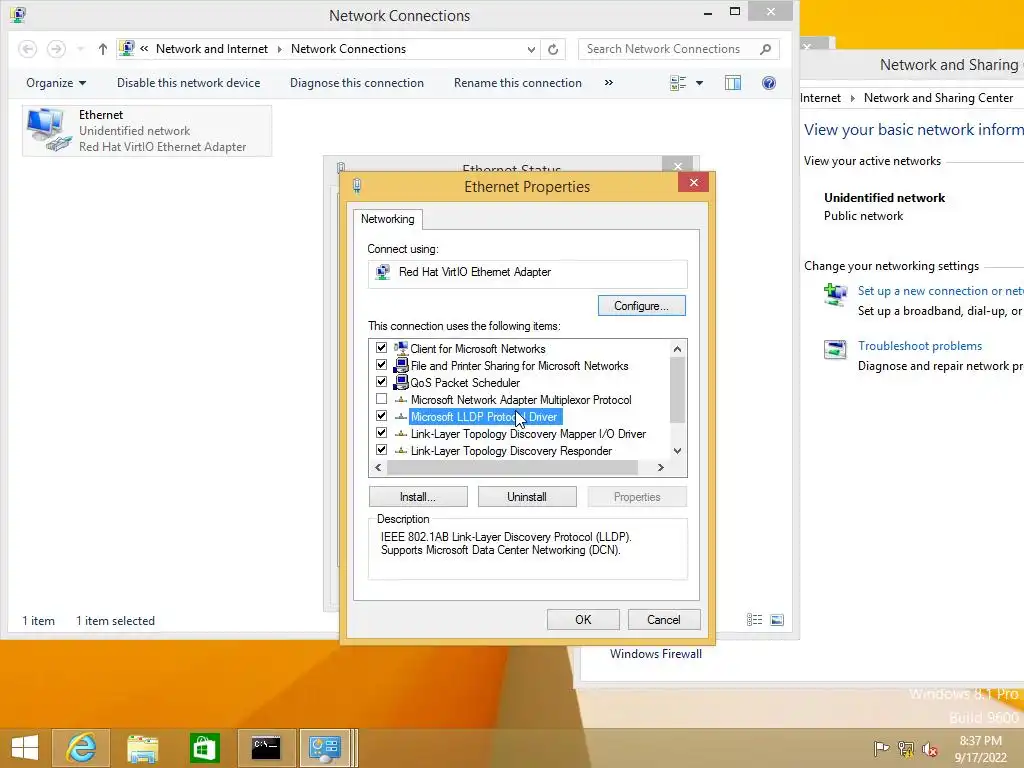Launch Internet Explorer from taskbar
This screenshot has width=1024, height=768.
pos(82,748)
